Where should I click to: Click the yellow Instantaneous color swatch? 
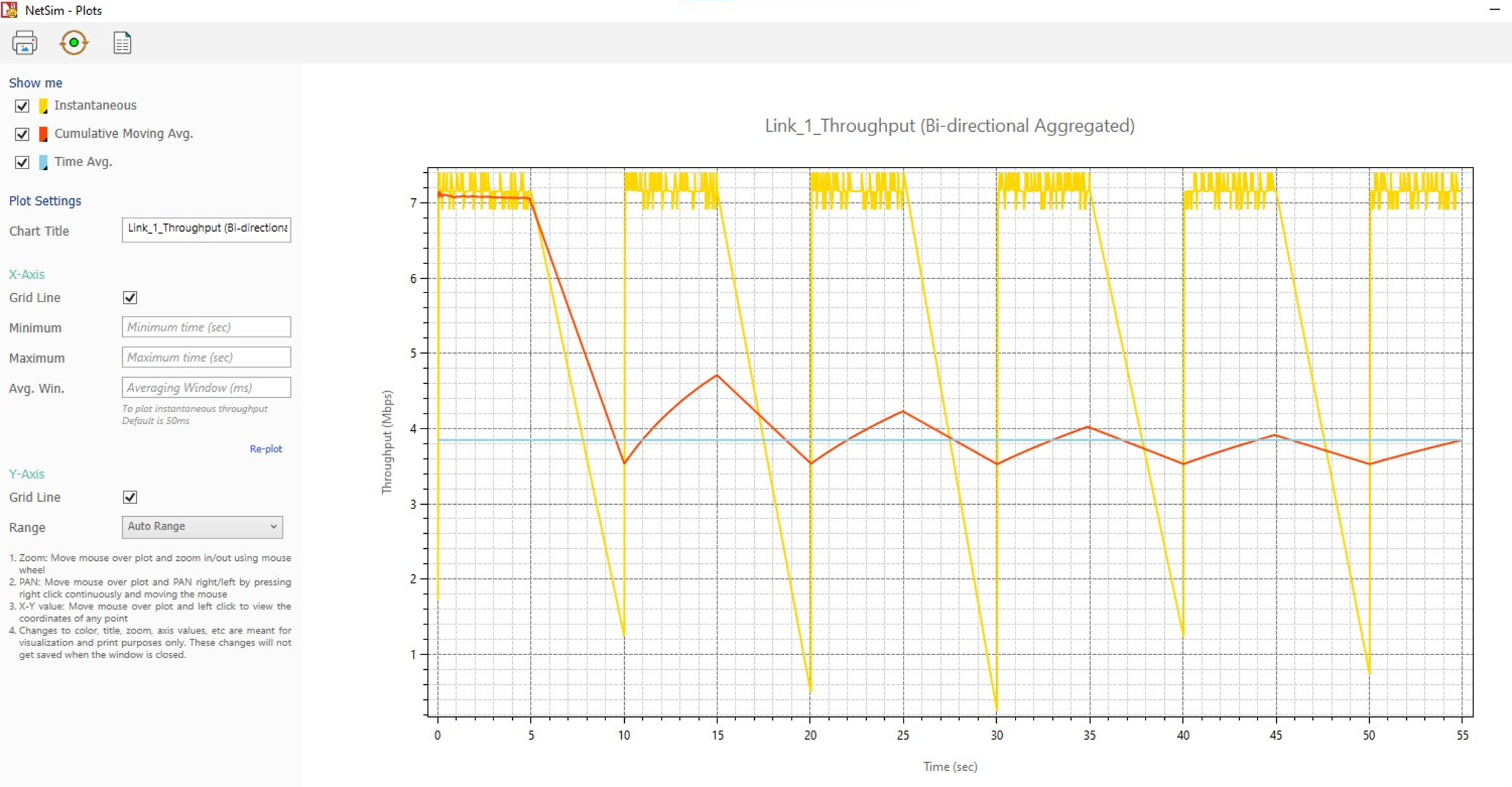43,106
